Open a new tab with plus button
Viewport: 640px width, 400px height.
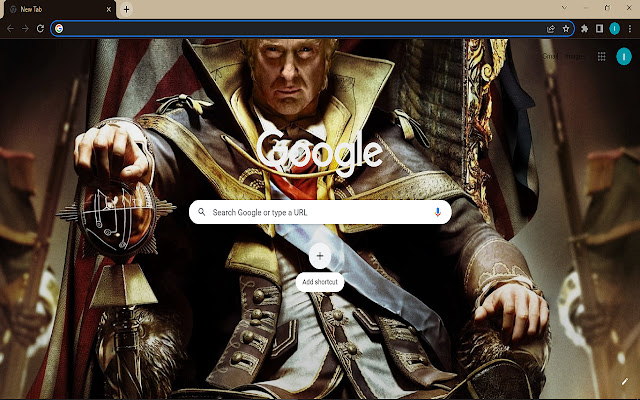(127, 9)
